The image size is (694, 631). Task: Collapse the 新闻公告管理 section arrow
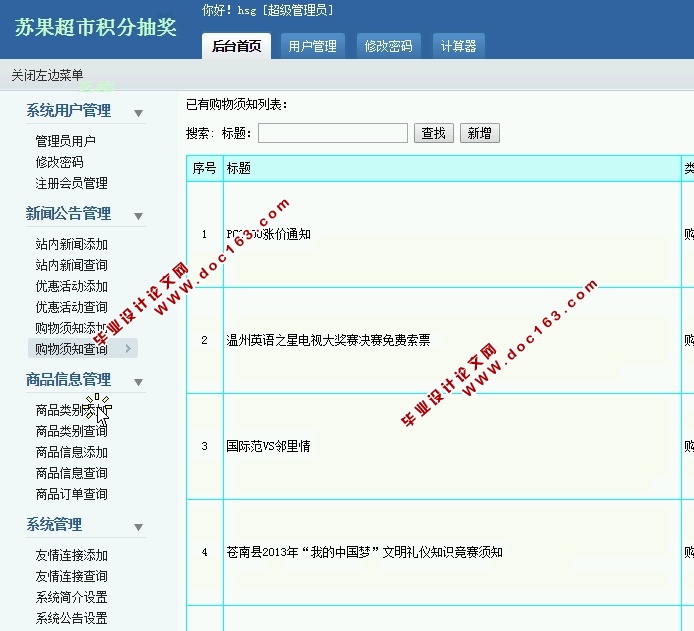[x=139, y=216]
